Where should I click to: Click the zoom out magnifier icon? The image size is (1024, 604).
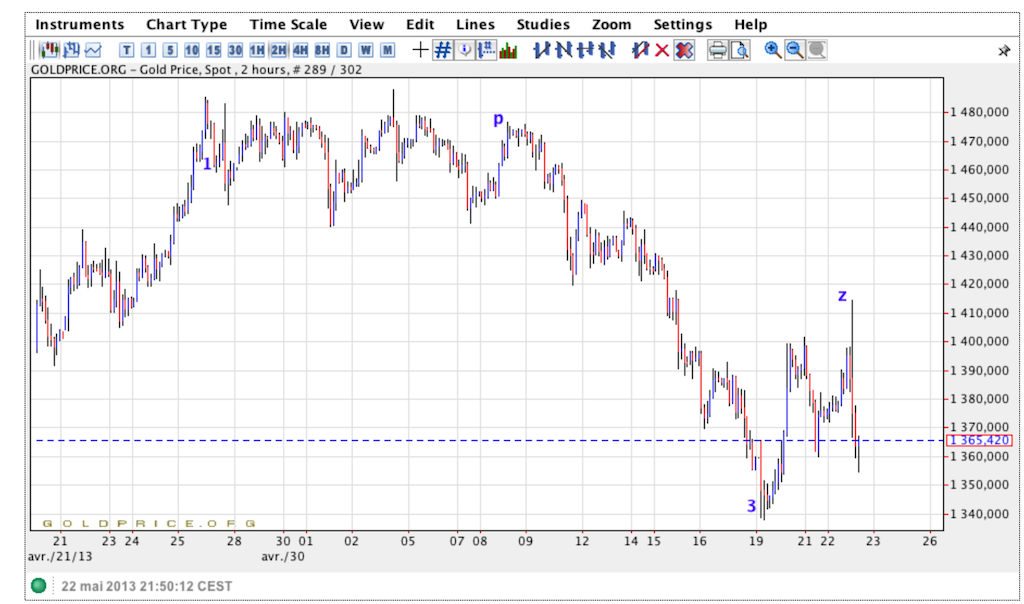coord(794,50)
